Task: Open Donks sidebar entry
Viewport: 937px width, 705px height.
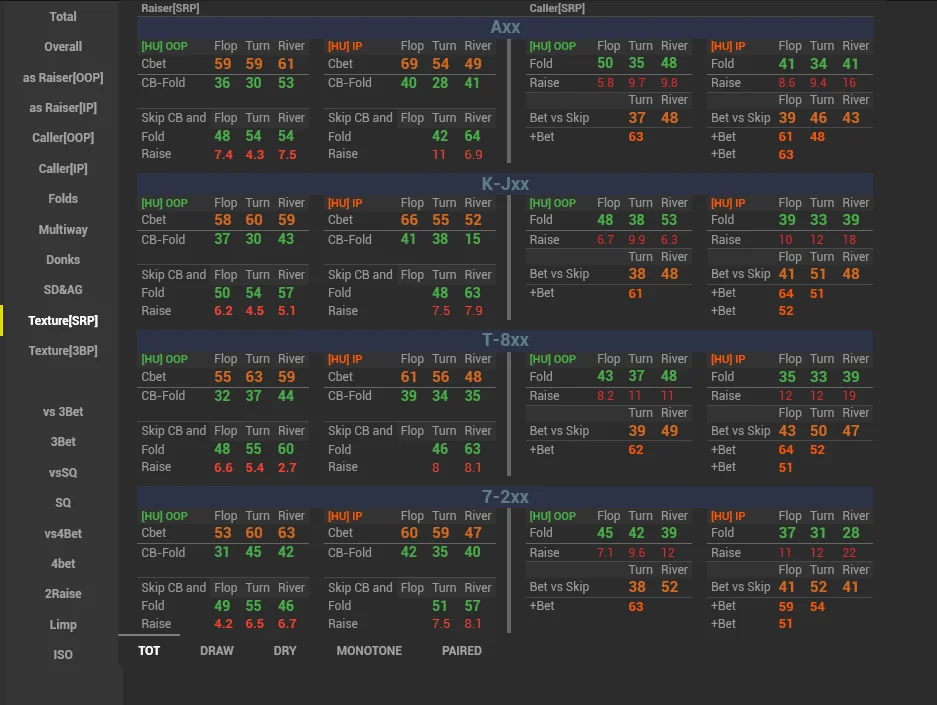Action: pyautogui.click(x=63, y=259)
